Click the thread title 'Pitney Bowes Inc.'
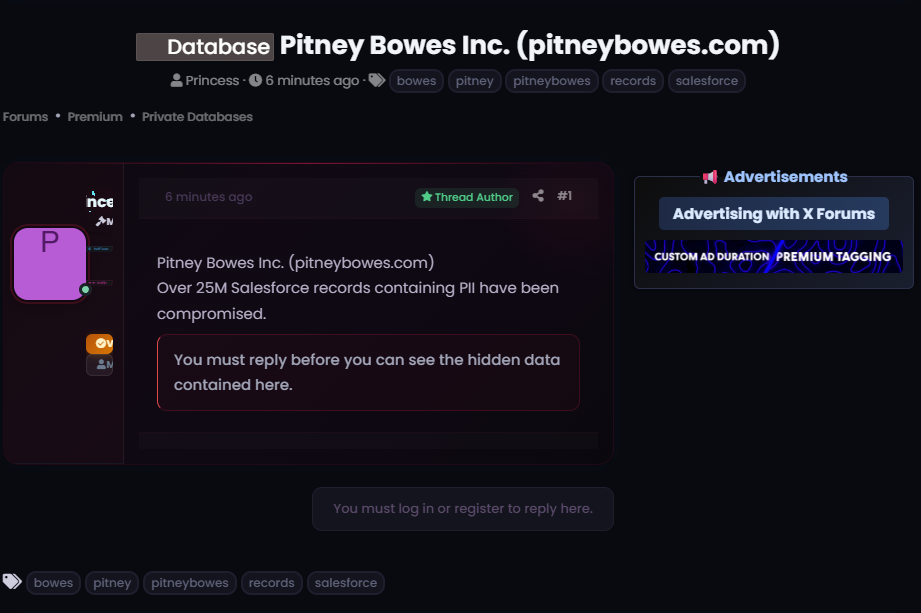Viewport: 921px width, 613px height. tap(530, 45)
